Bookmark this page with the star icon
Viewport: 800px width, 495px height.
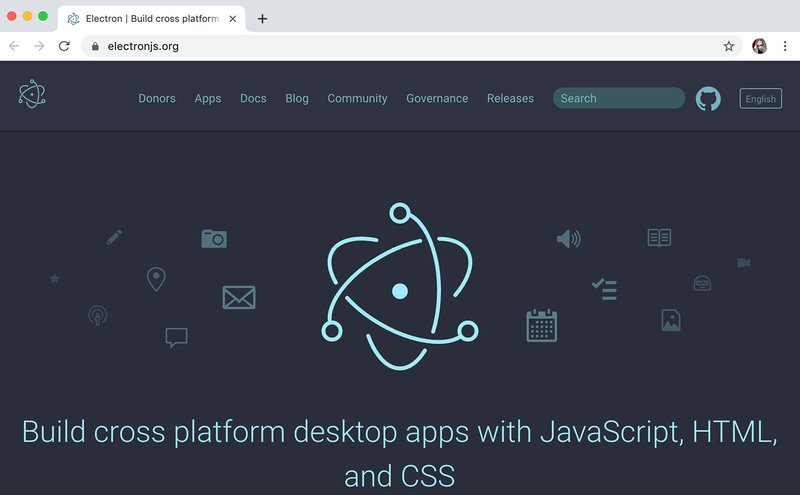[x=729, y=46]
